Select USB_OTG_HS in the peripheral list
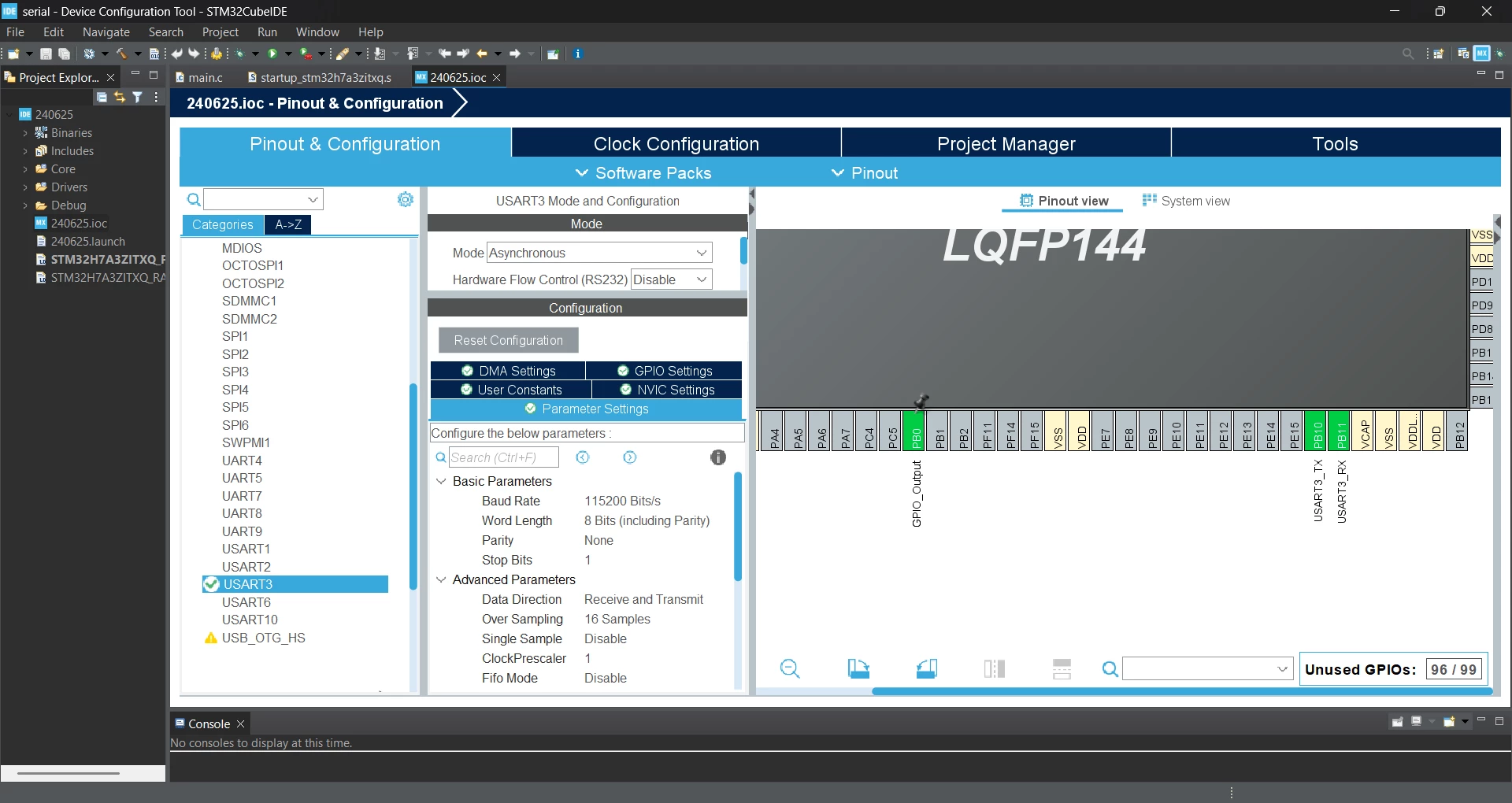The height and width of the screenshot is (803, 1512). [263, 638]
